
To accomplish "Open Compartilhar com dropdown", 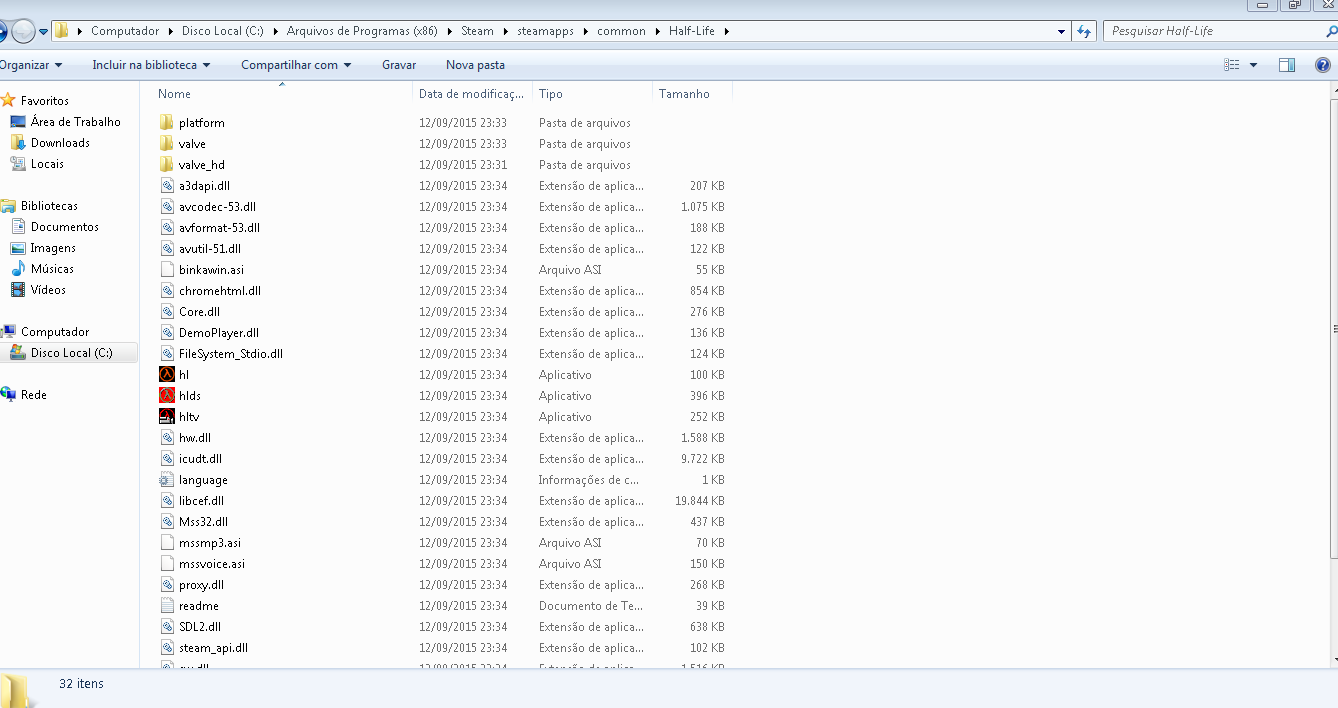I will (296, 65).
